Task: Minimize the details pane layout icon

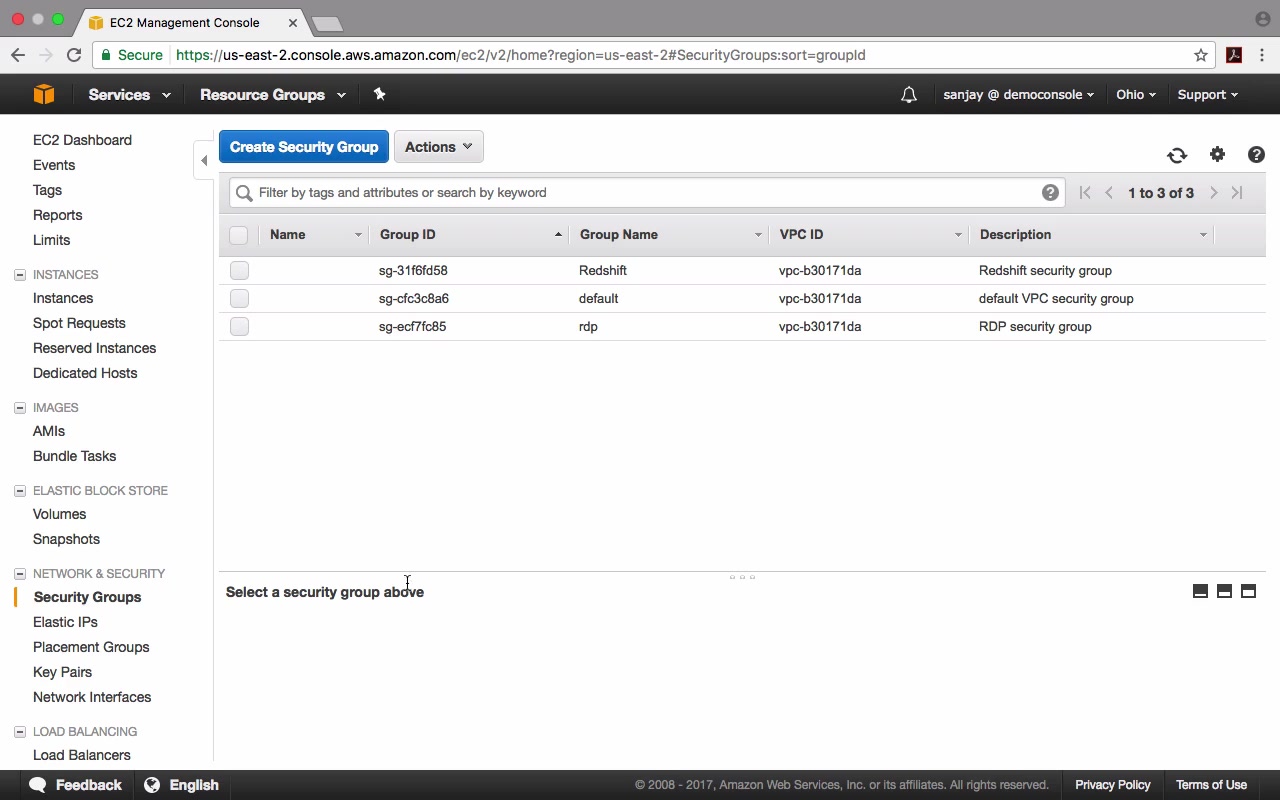Action: (x=1200, y=591)
